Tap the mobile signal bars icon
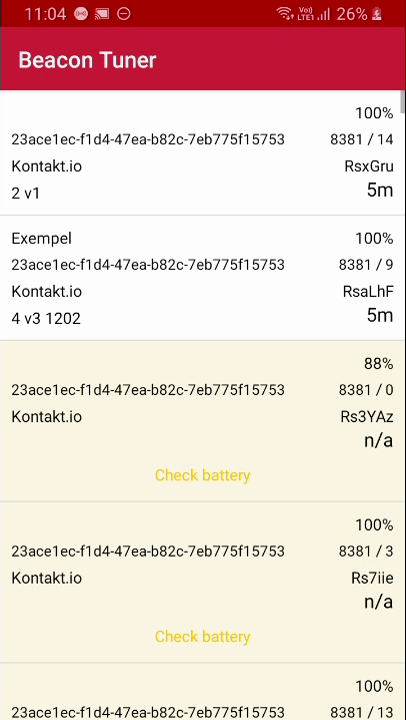The width and height of the screenshot is (406, 720). click(x=324, y=14)
